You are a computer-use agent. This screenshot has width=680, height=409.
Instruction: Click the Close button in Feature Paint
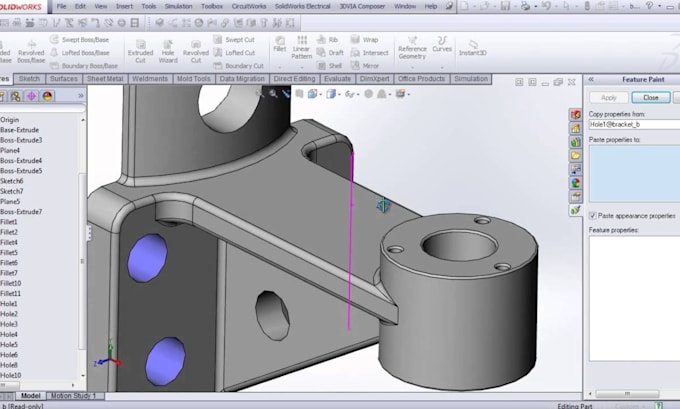[x=651, y=98]
